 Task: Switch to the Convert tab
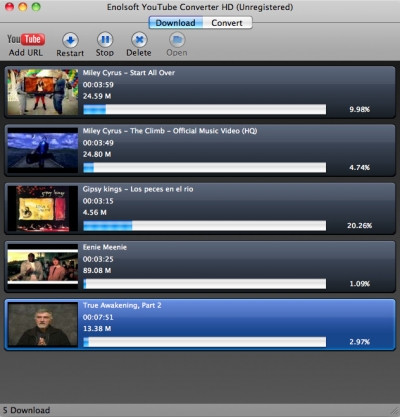[227, 23]
